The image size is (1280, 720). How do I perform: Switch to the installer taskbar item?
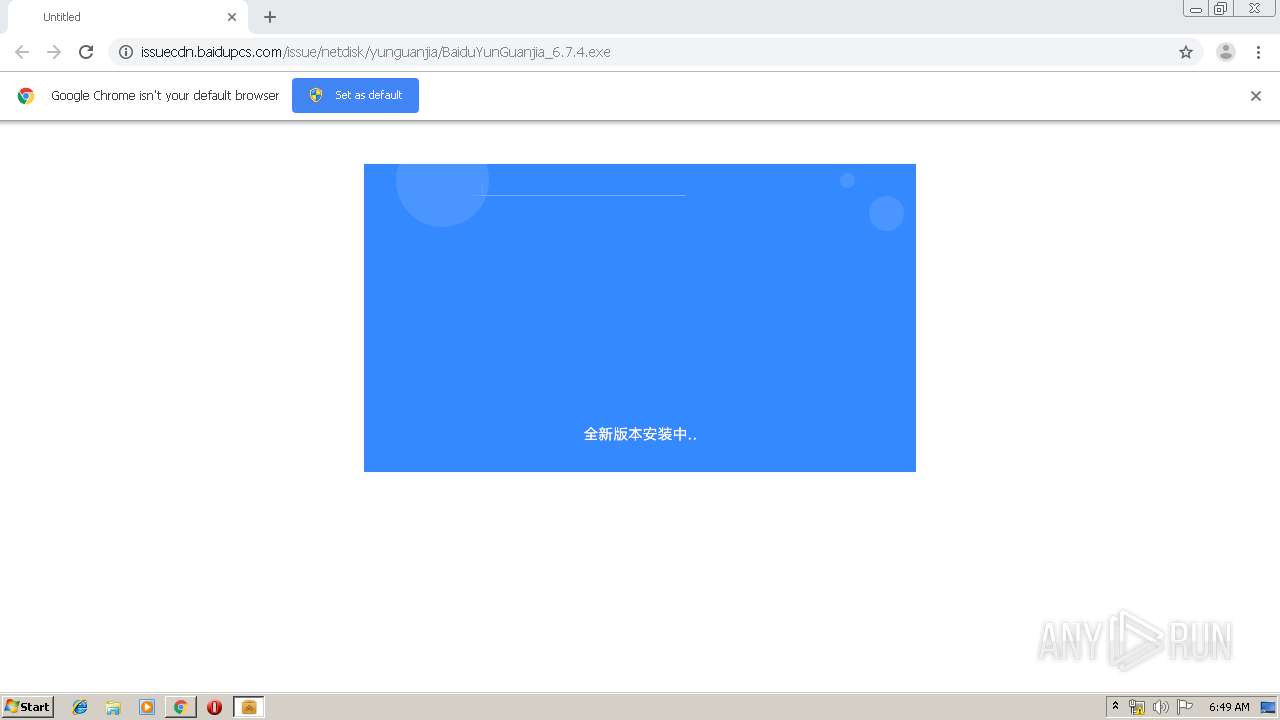249,707
